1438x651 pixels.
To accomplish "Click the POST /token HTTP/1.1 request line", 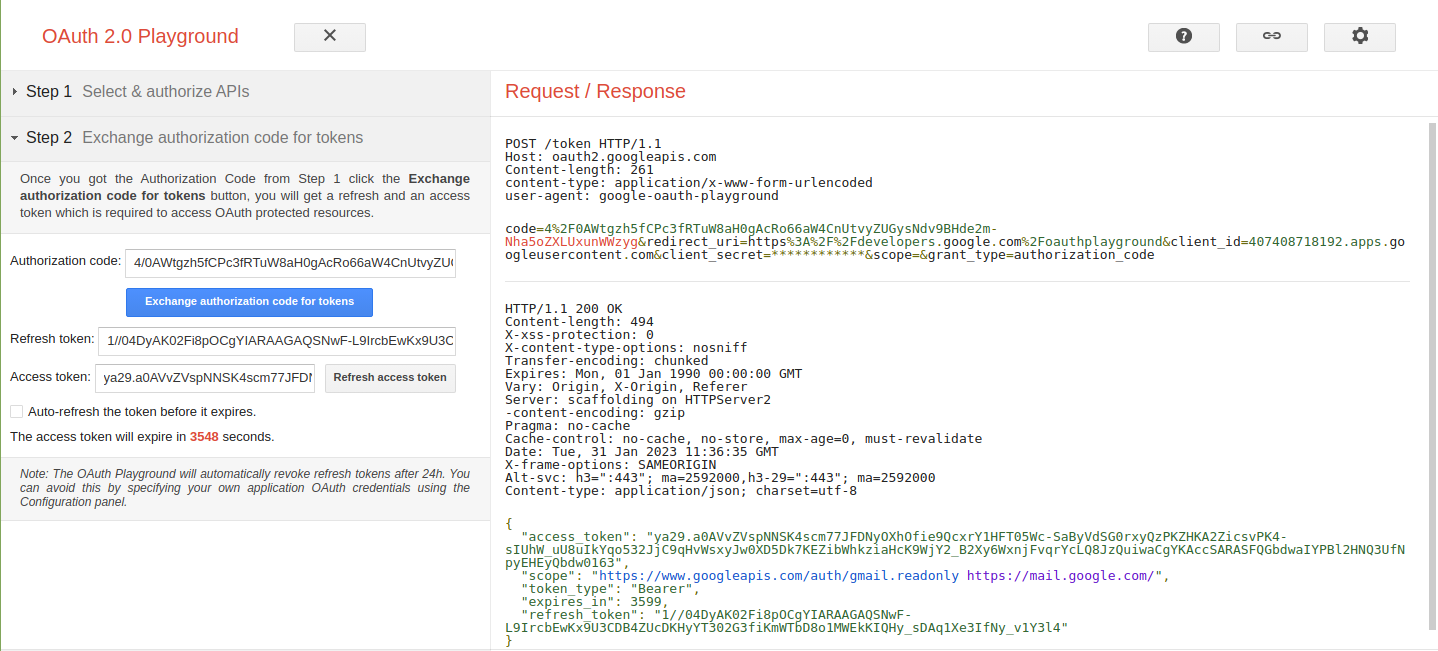I will click(x=583, y=144).
